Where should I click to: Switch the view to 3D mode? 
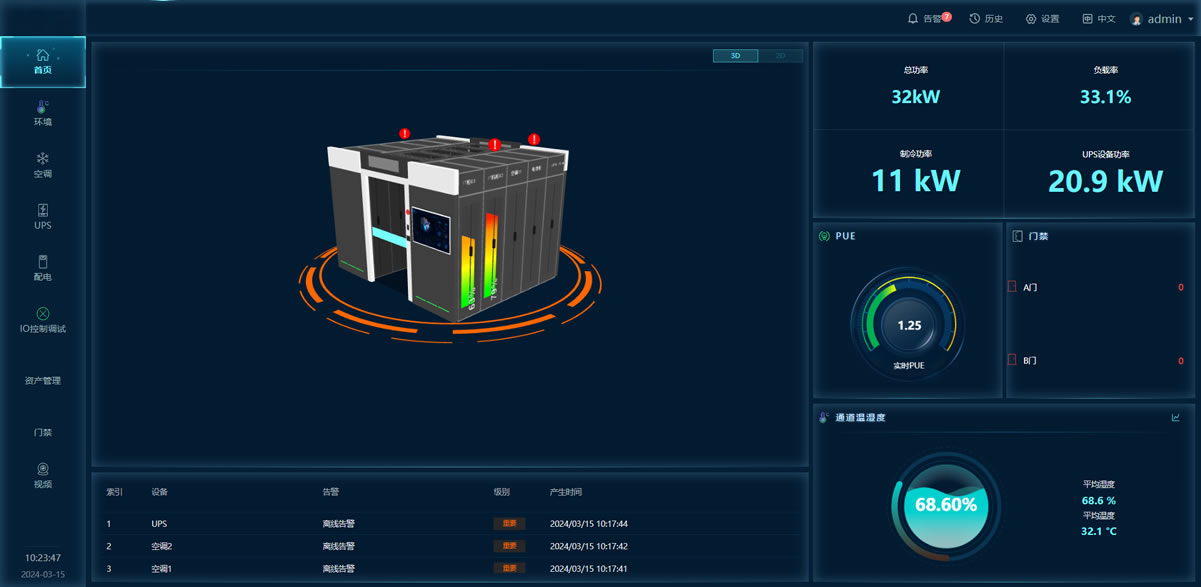[735, 56]
